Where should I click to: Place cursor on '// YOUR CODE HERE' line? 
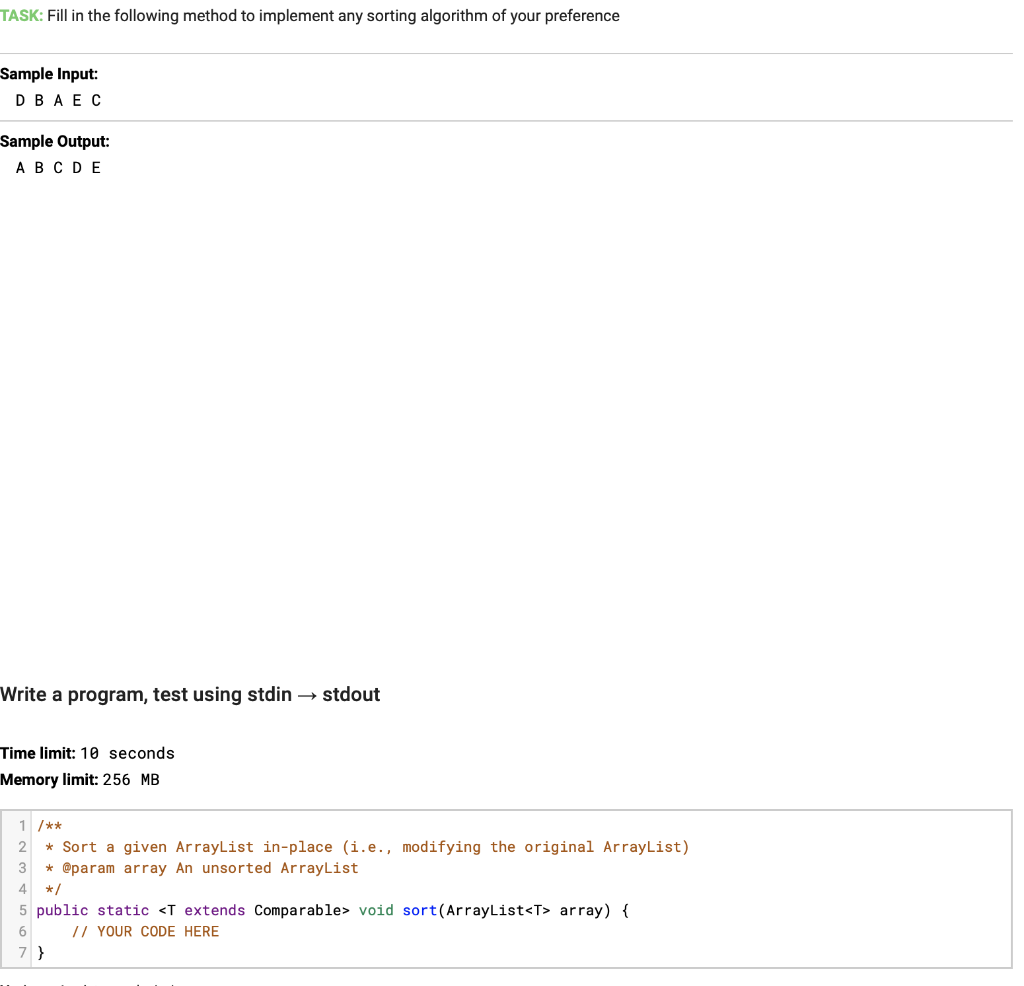(145, 931)
